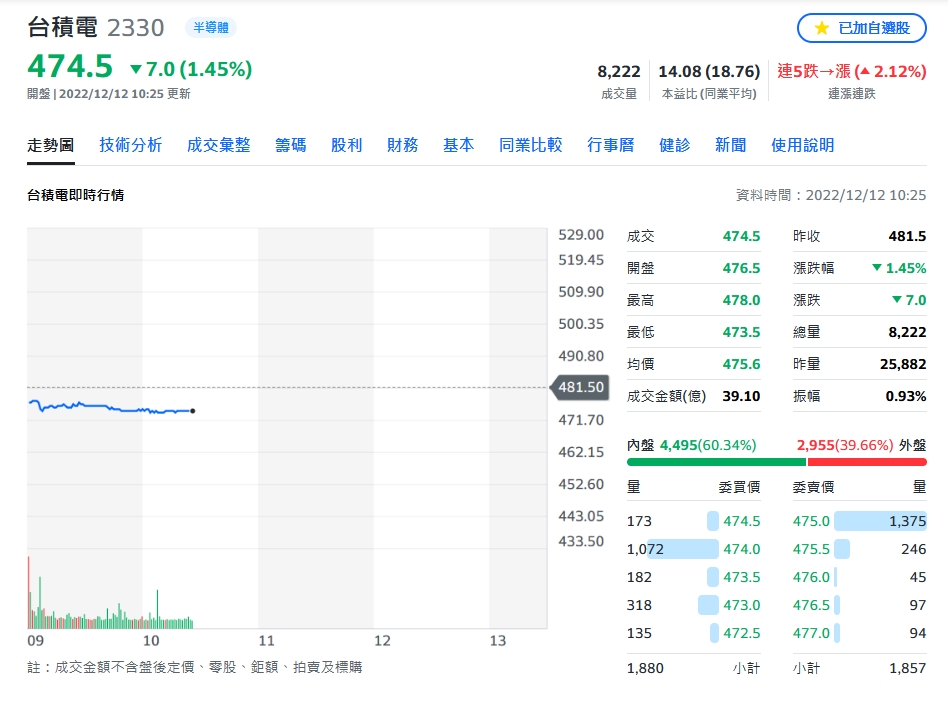
Task: Click the stock name 台積電 heading
Action: coord(62,27)
